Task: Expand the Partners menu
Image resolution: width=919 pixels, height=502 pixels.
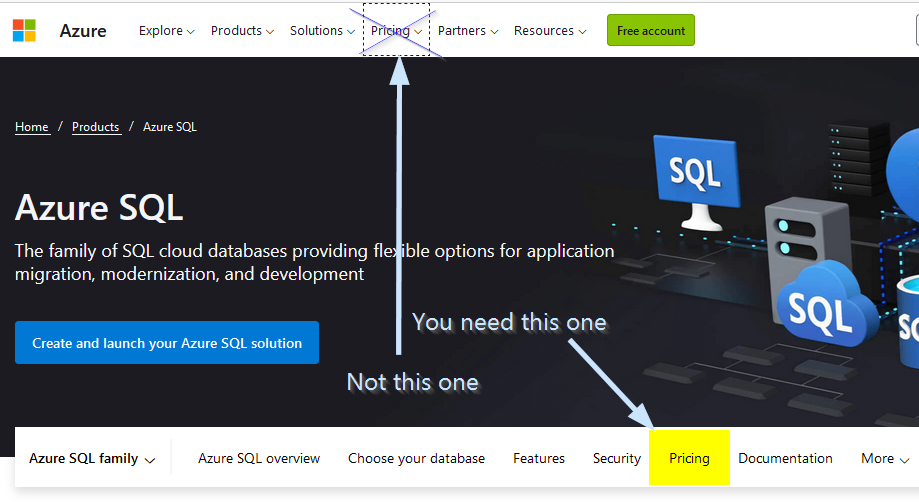Action: click(x=468, y=30)
